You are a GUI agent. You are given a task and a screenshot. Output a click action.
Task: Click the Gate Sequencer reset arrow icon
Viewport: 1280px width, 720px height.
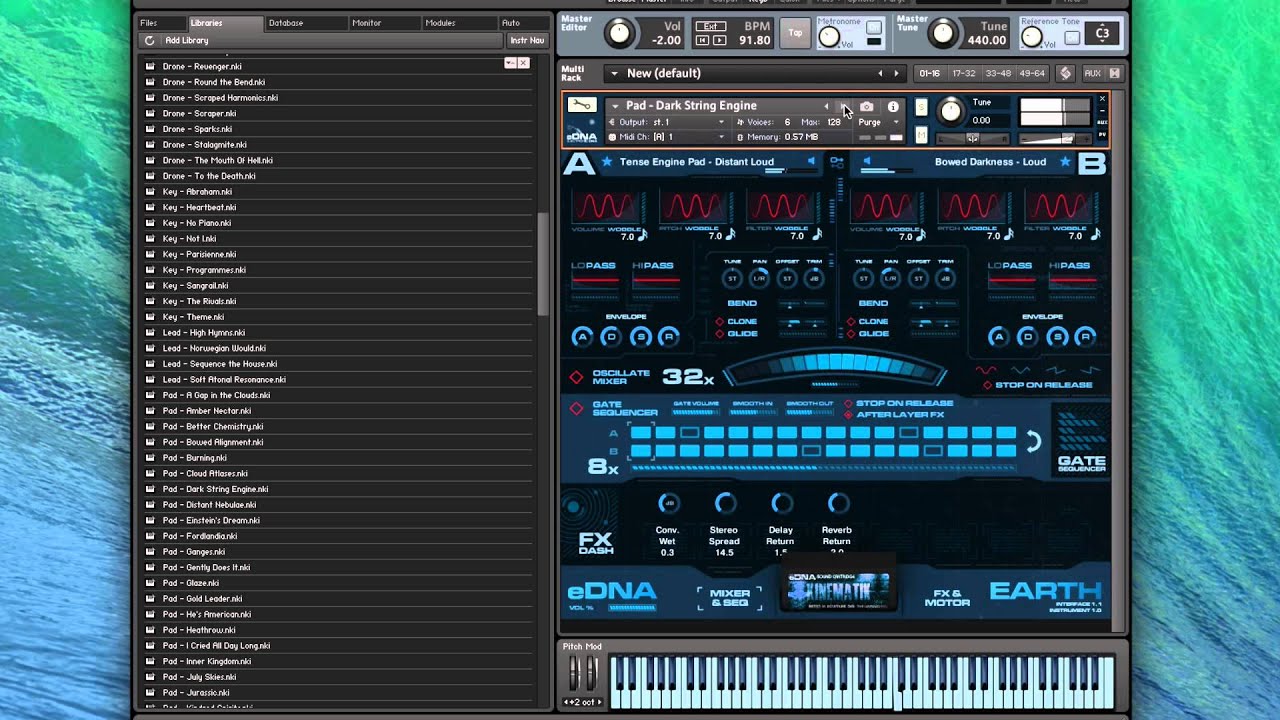(1033, 441)
